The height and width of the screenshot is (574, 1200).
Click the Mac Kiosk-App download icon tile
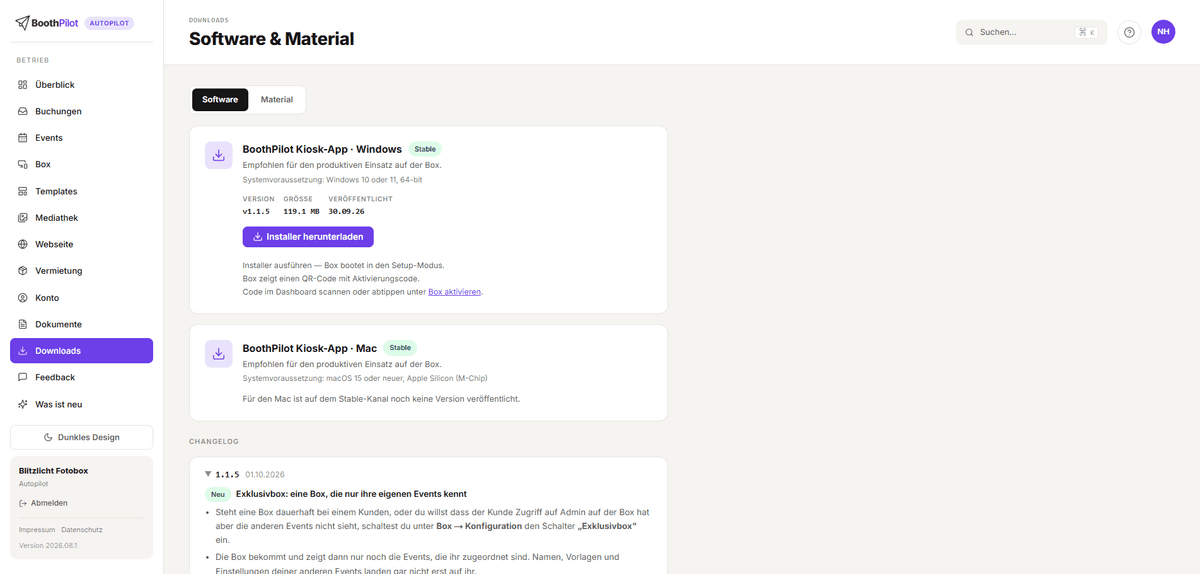219,354
